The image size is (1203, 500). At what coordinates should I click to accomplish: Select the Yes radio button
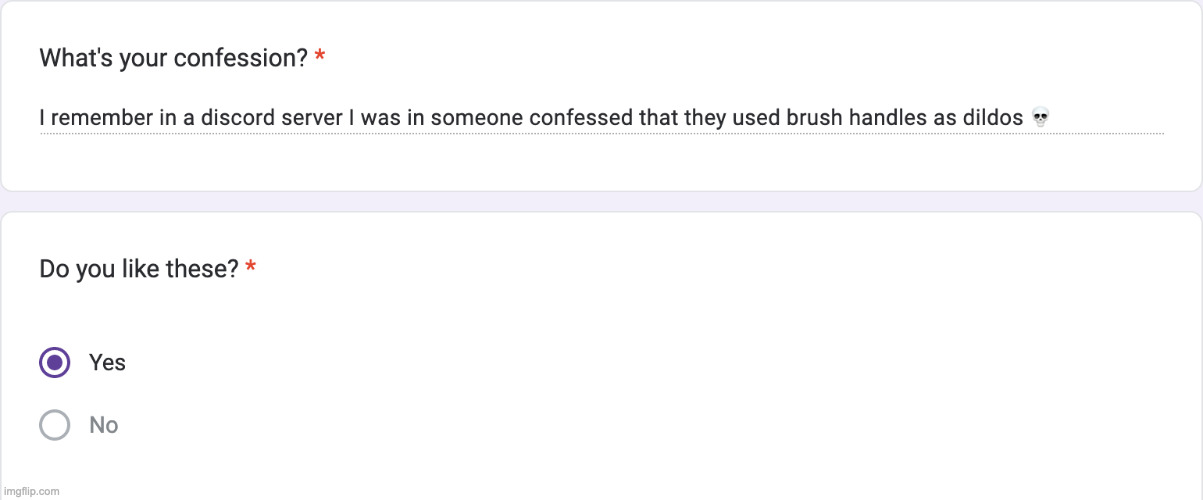pyautogui.click(x=55, y=362)
